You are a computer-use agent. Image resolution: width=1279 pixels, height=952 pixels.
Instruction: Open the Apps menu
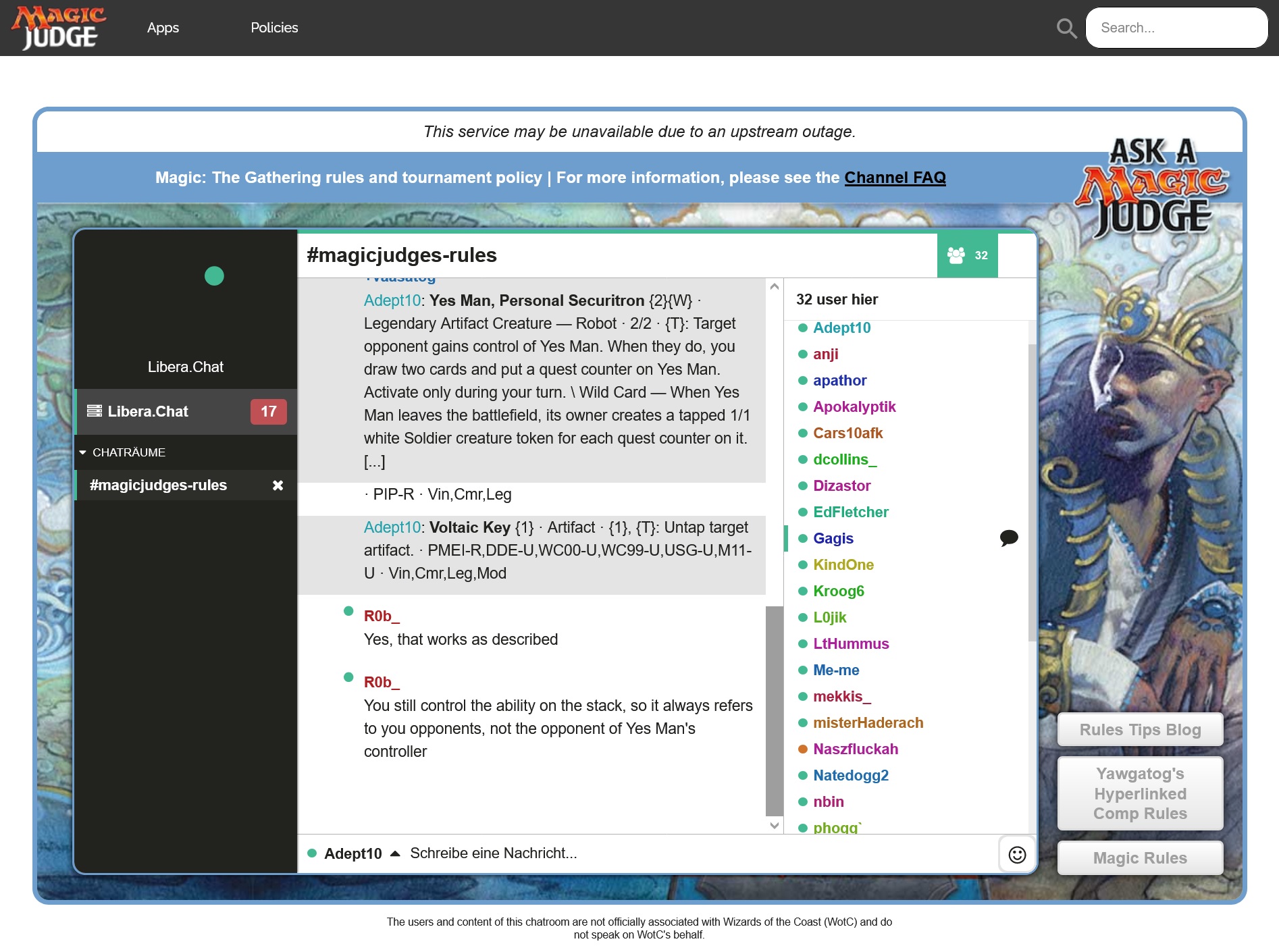click(163, 28)
